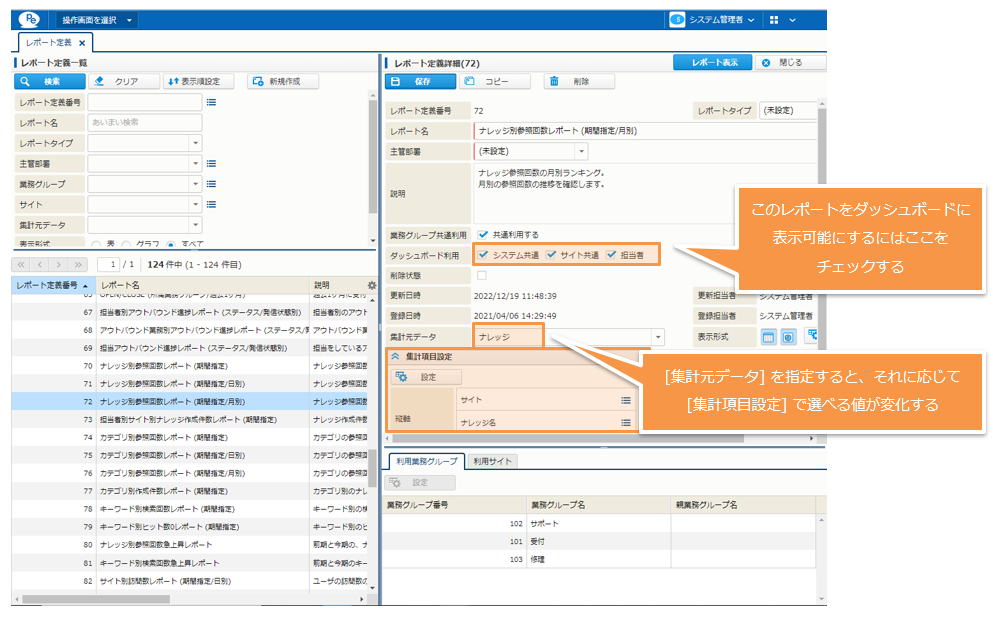This screenshot has height=618, width=993.
Task: Toggle the 共通利用する checkbox
Action: pyautogui.click(x=482, y=235)
